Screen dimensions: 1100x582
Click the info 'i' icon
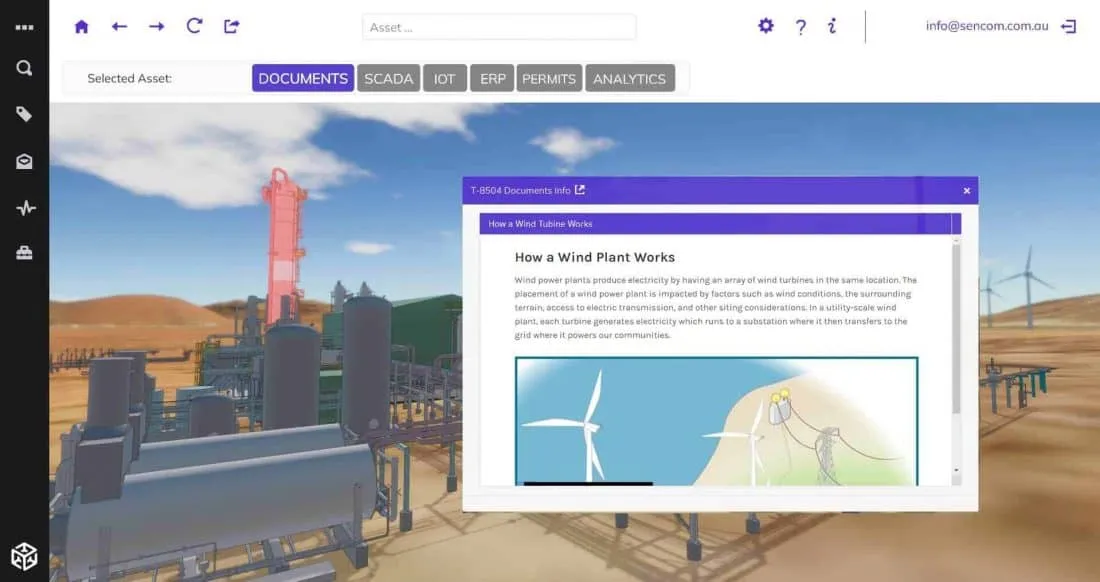point(832,27)
